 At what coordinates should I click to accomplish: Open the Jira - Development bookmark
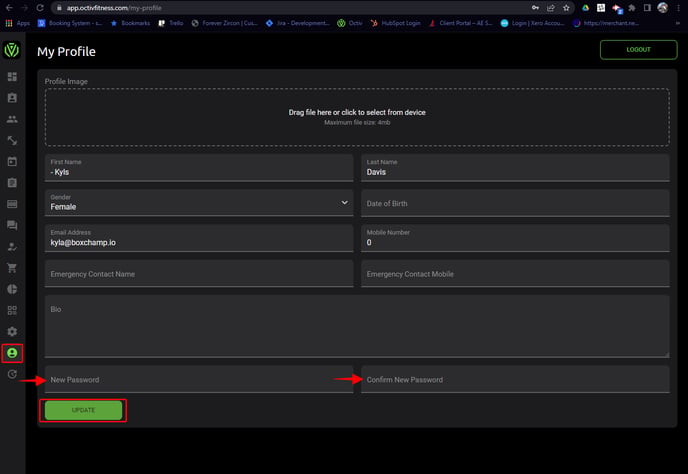[297, 23]
